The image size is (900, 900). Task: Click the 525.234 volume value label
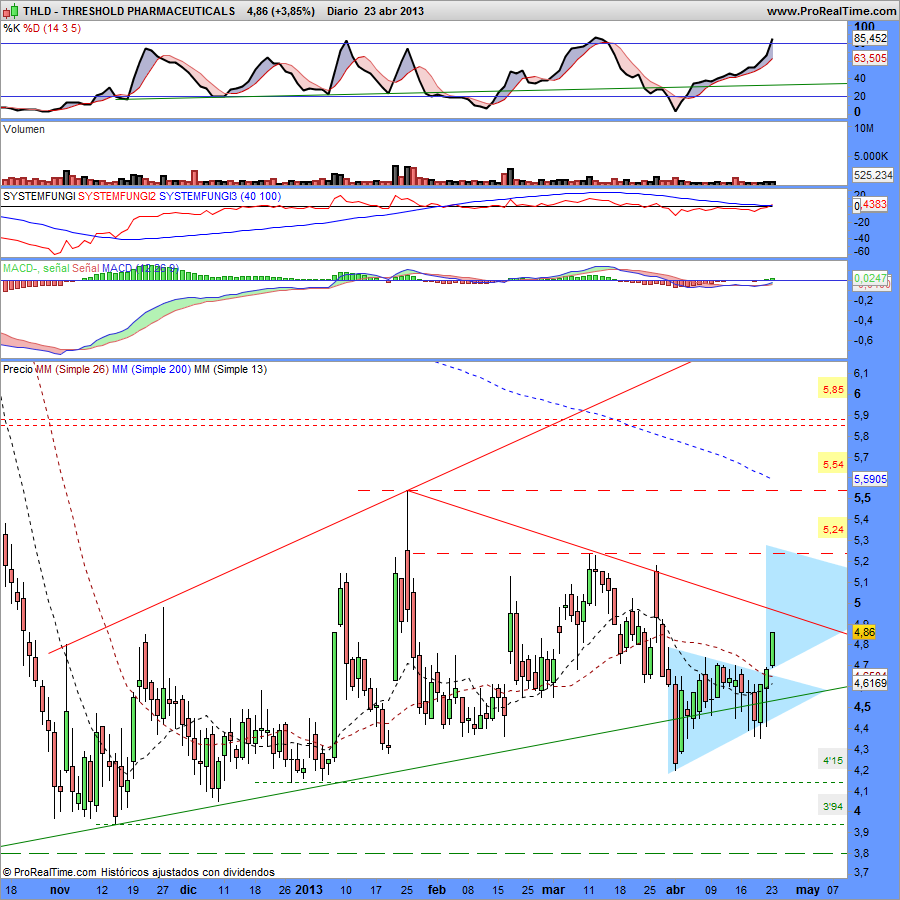pos(872,175)
